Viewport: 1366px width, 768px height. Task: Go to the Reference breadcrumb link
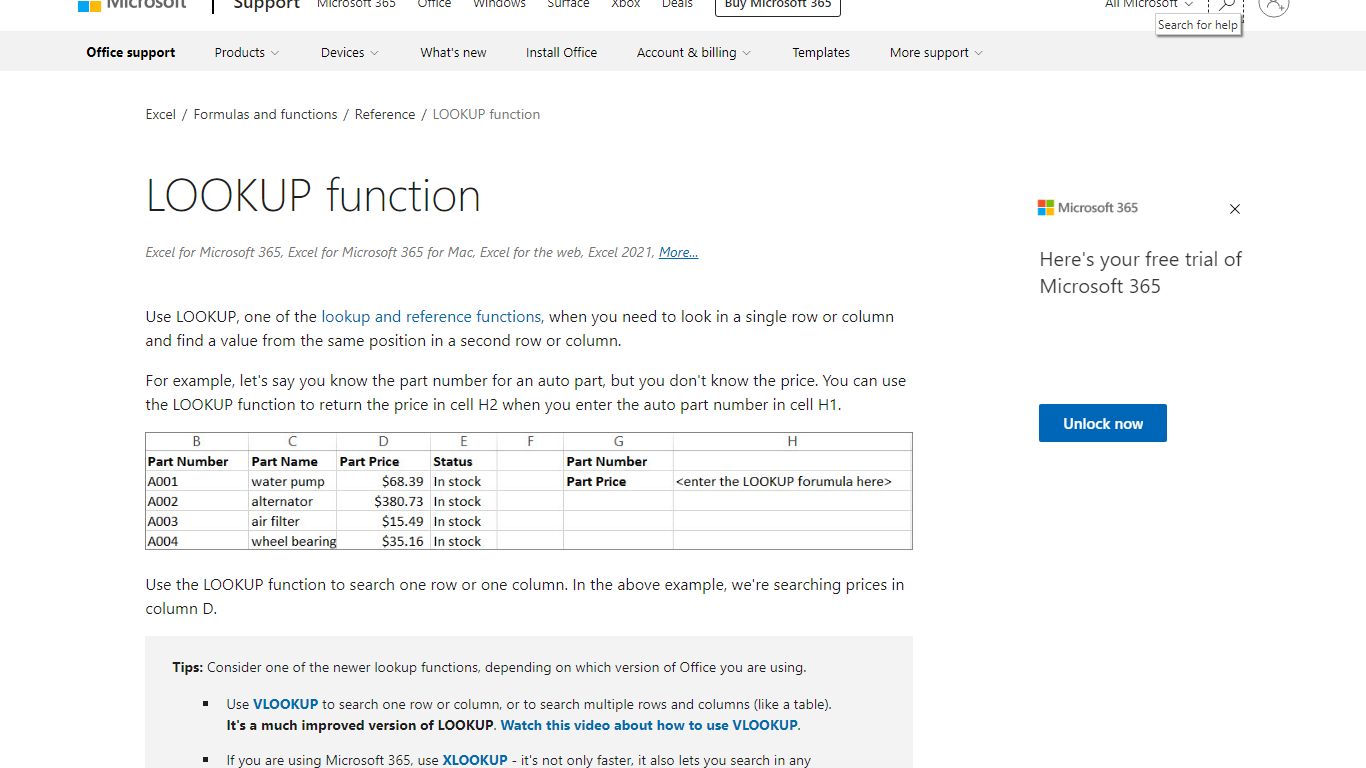click(x=385, y=115)
